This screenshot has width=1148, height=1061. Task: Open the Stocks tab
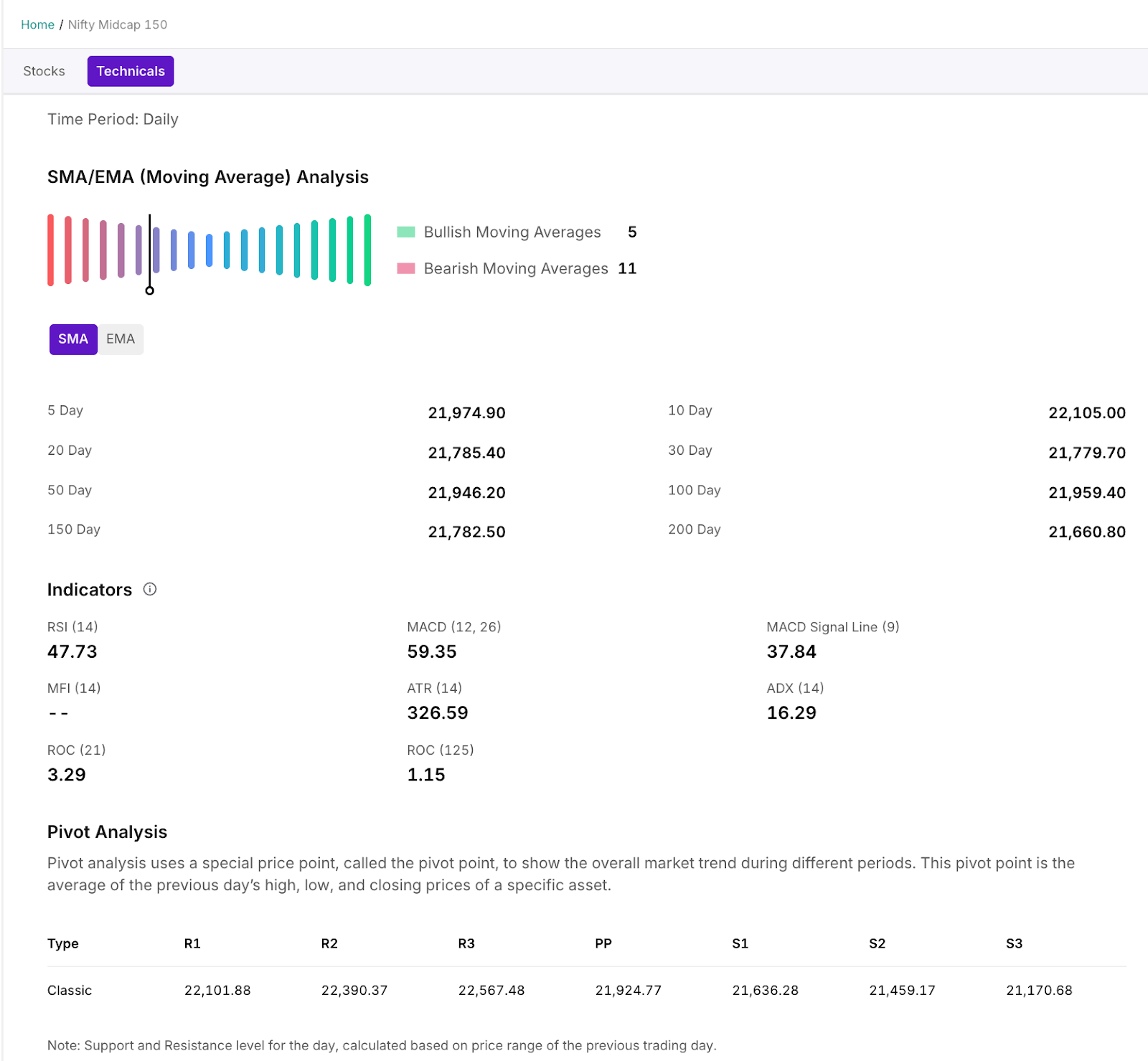44,71
